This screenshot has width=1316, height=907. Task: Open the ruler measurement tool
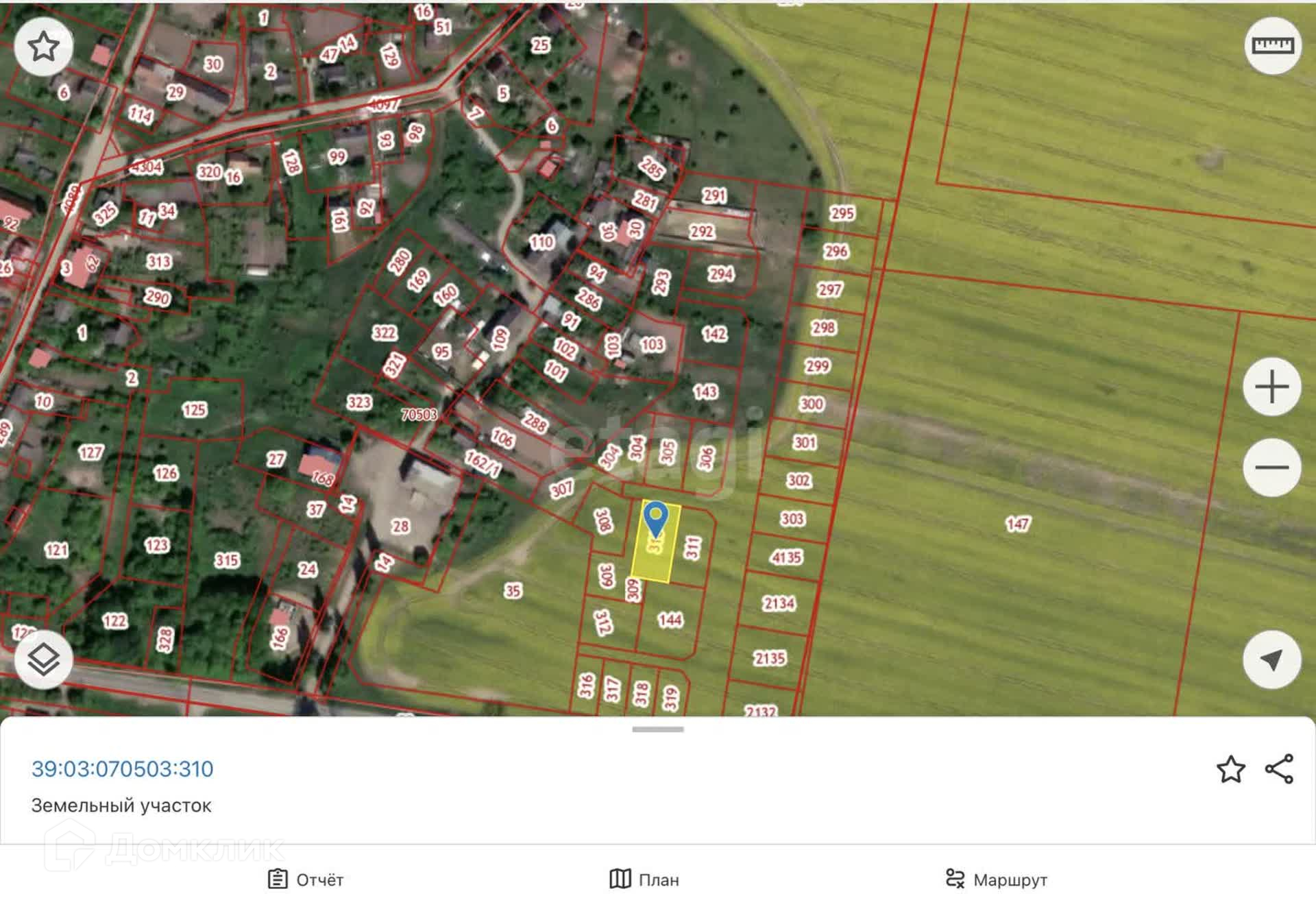coord(1272,46)
